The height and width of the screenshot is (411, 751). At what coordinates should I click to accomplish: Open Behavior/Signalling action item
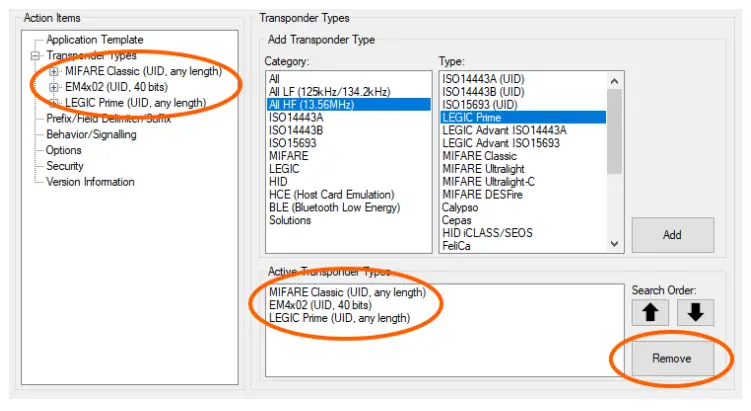coord(91,135)
